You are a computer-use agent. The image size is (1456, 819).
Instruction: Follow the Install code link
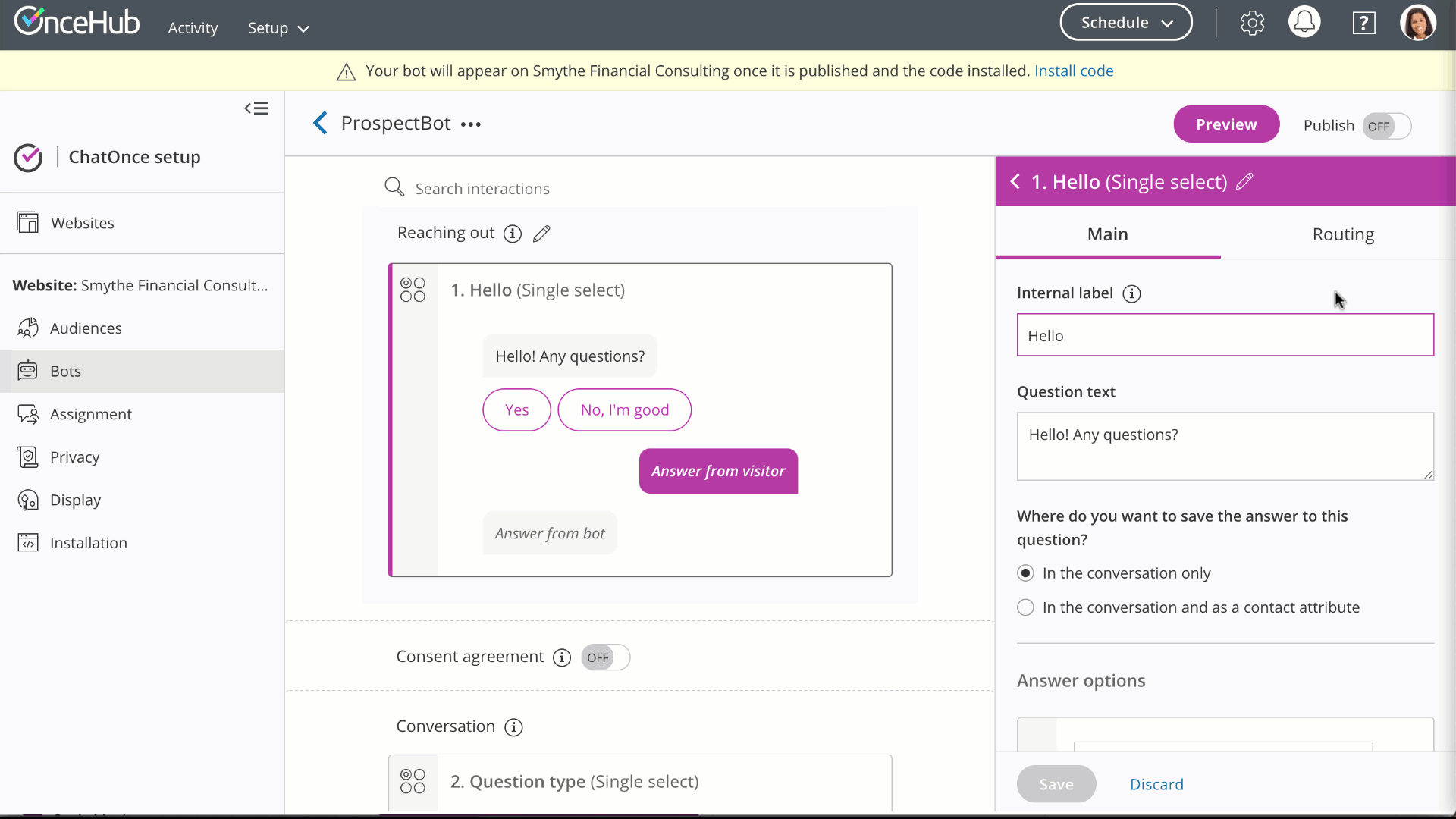coord(1074,71)
